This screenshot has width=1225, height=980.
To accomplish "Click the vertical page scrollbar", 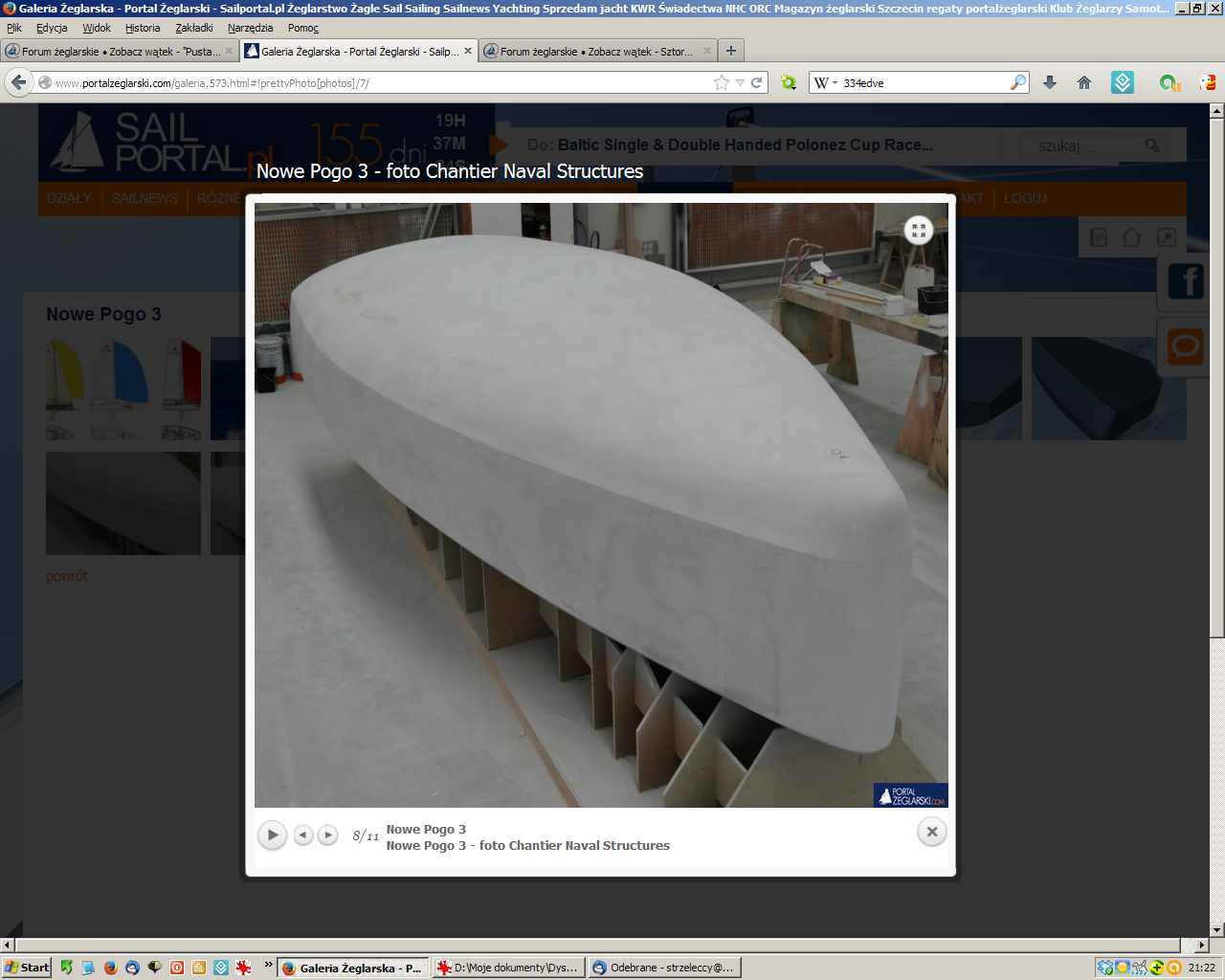I will pos(1216,383).
